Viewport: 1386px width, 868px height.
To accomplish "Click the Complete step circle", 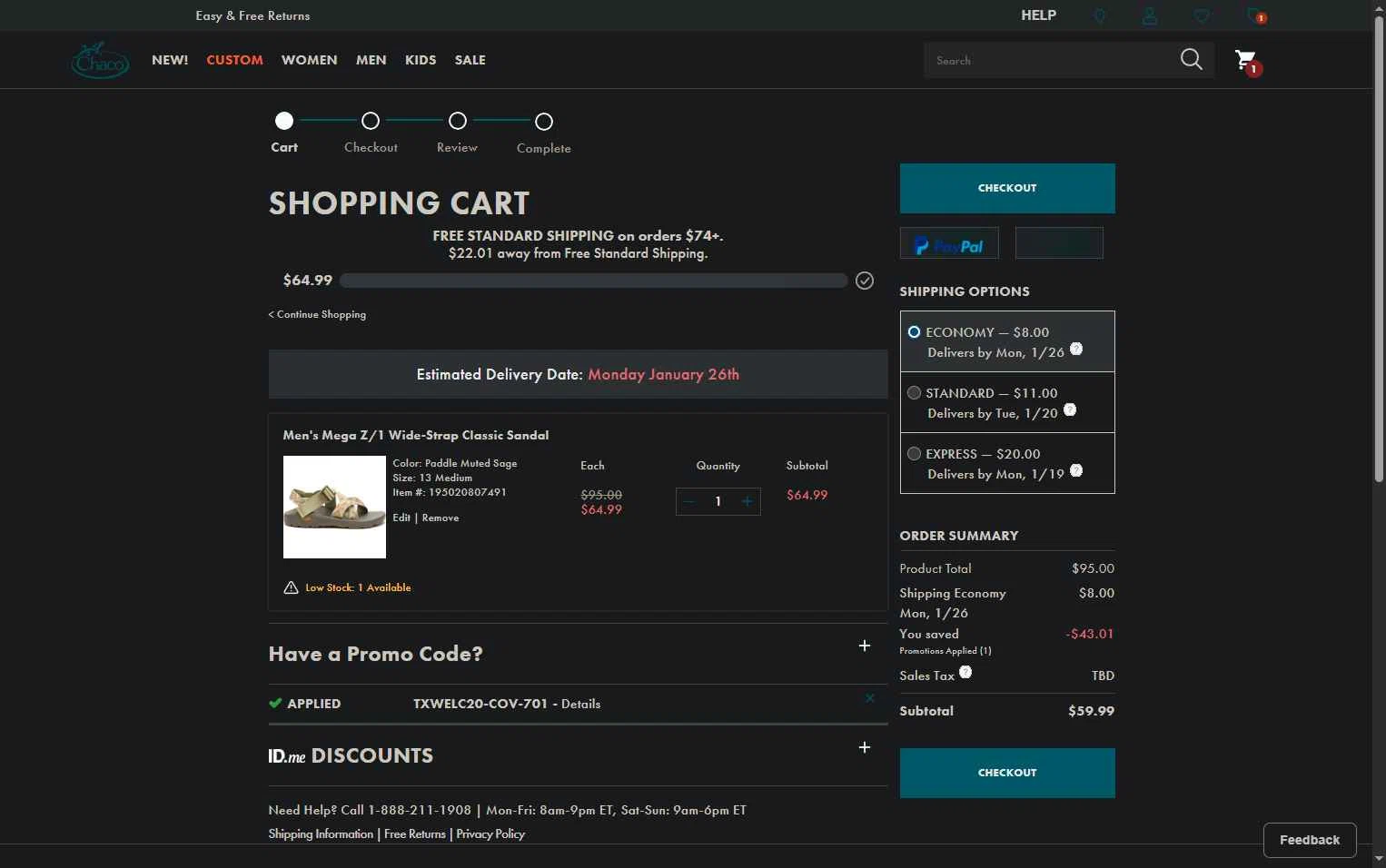I will pyautogui.click(x=544, y=121).
